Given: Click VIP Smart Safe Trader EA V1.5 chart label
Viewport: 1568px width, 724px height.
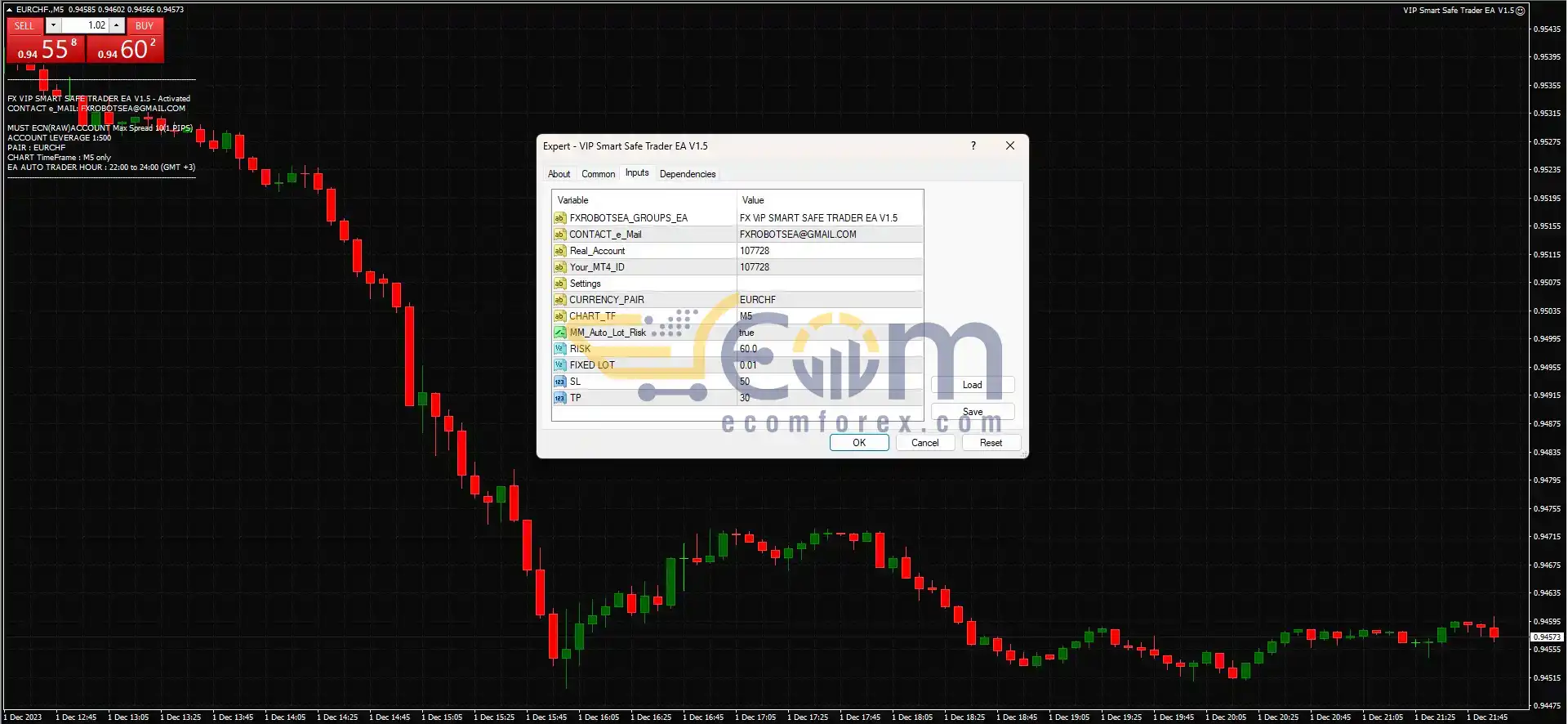Looking at the screenshot, I should (1458, 11).
